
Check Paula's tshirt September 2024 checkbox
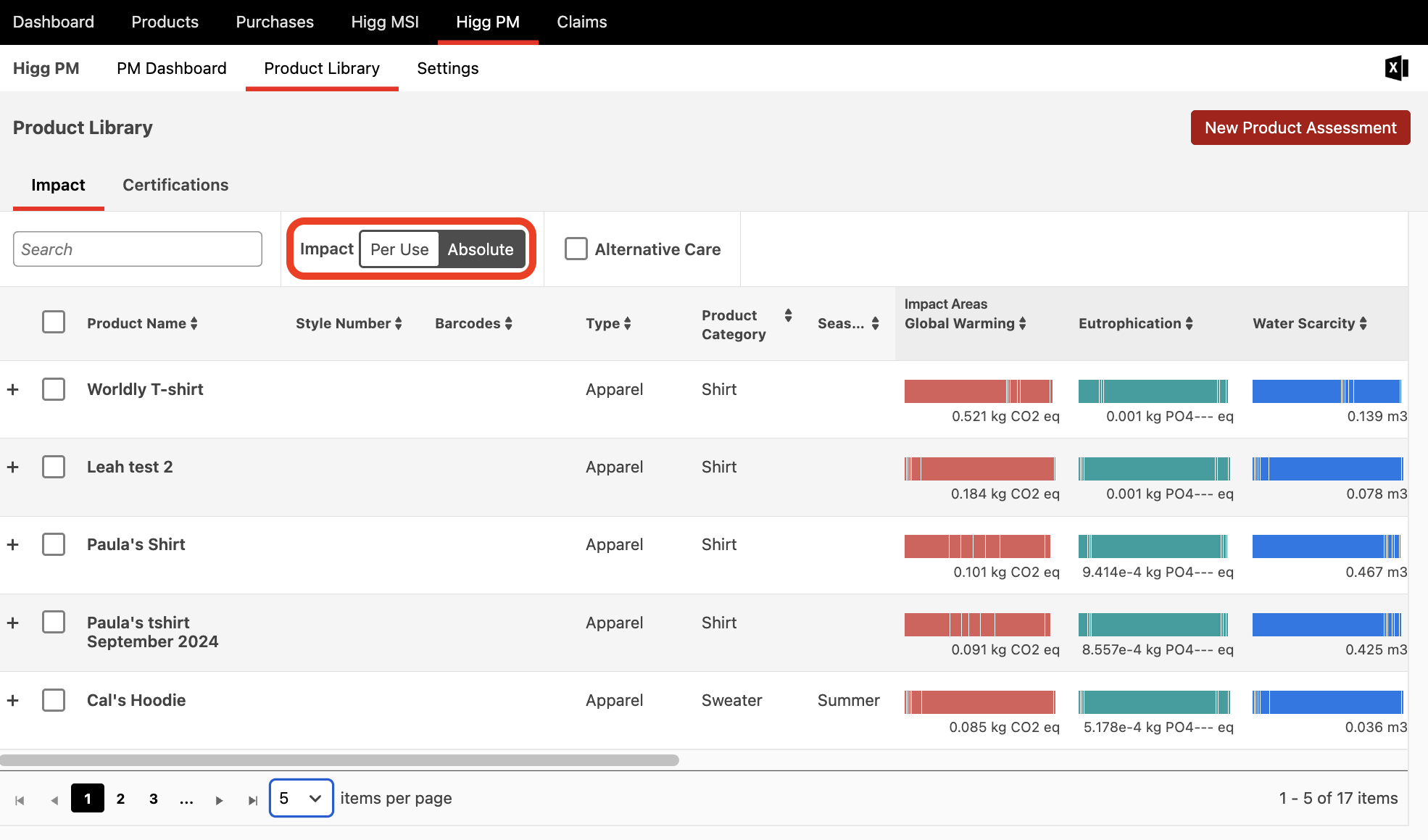click(54, 622)
